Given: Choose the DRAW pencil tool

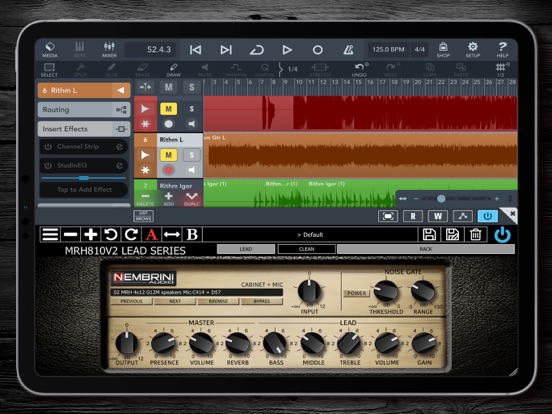Looking at the screenshot, I should coord(173,70).
